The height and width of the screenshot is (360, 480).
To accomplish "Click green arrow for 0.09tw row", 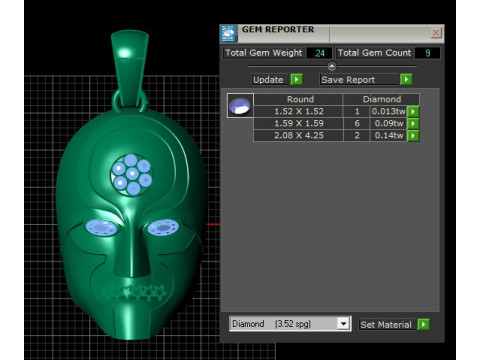I will tap(413, 124).
